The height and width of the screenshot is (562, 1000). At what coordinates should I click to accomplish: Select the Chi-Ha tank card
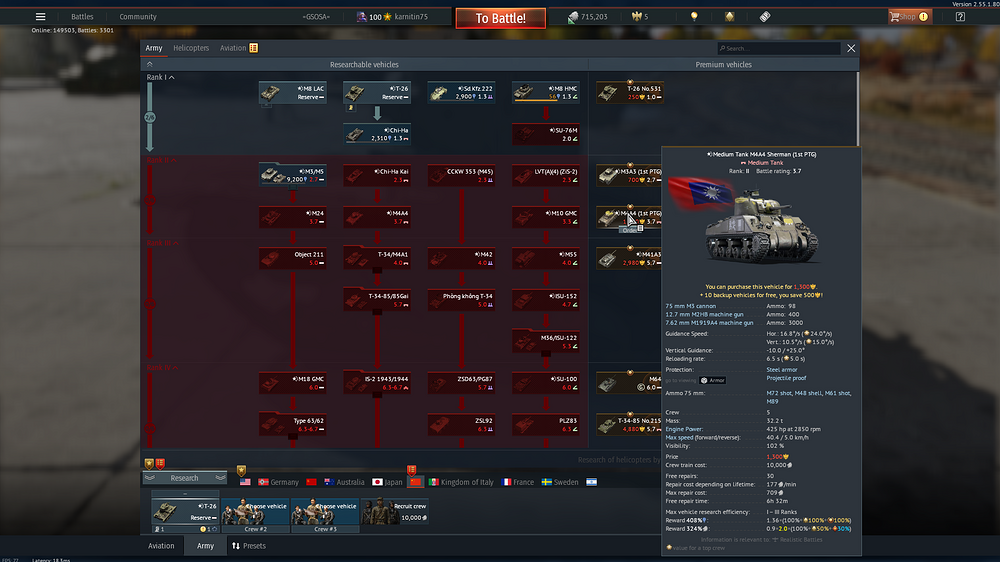point(377,133)
